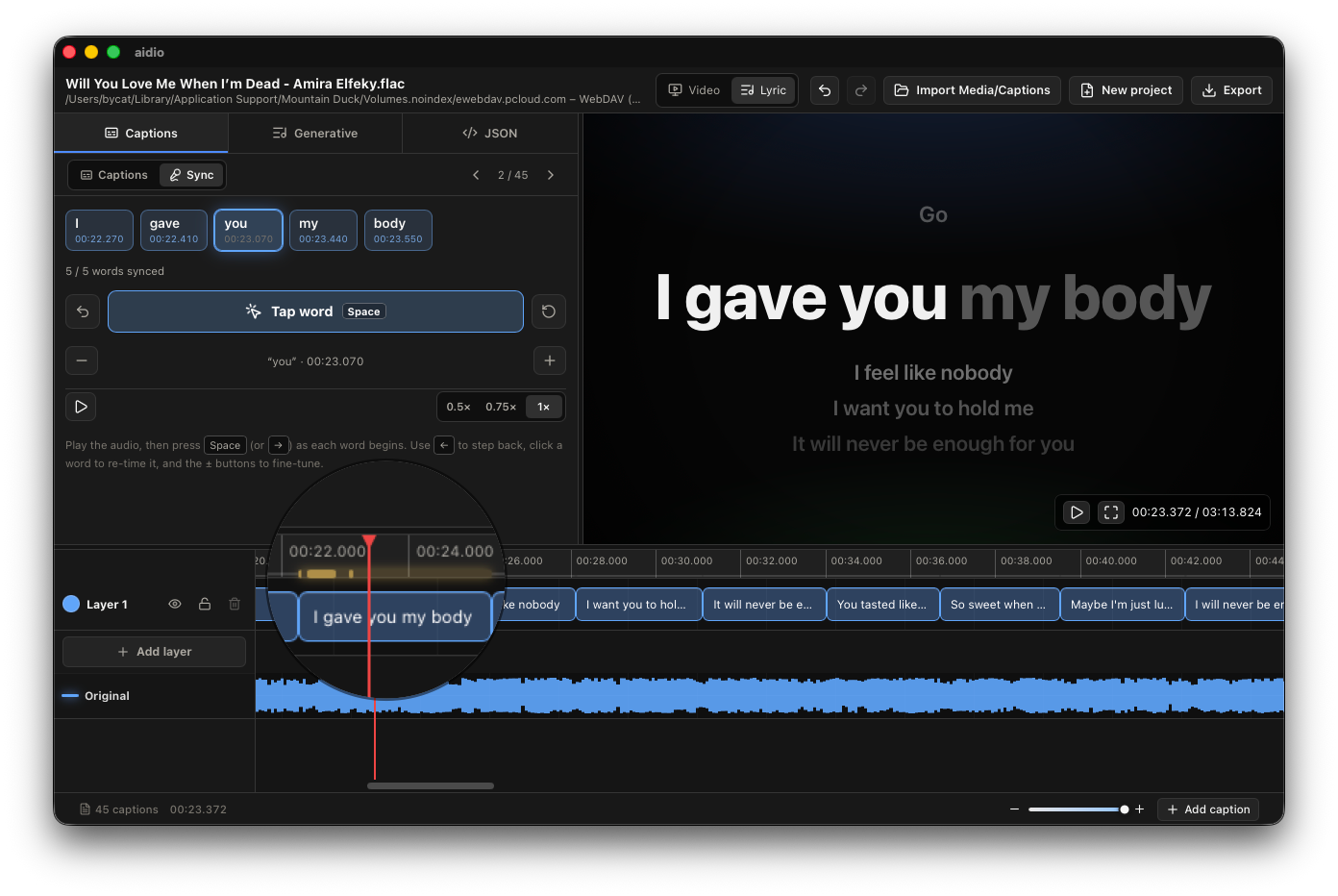1338x896 pixels.
Task: Set playback speed to 1×
Action: (x=543, y=407)
